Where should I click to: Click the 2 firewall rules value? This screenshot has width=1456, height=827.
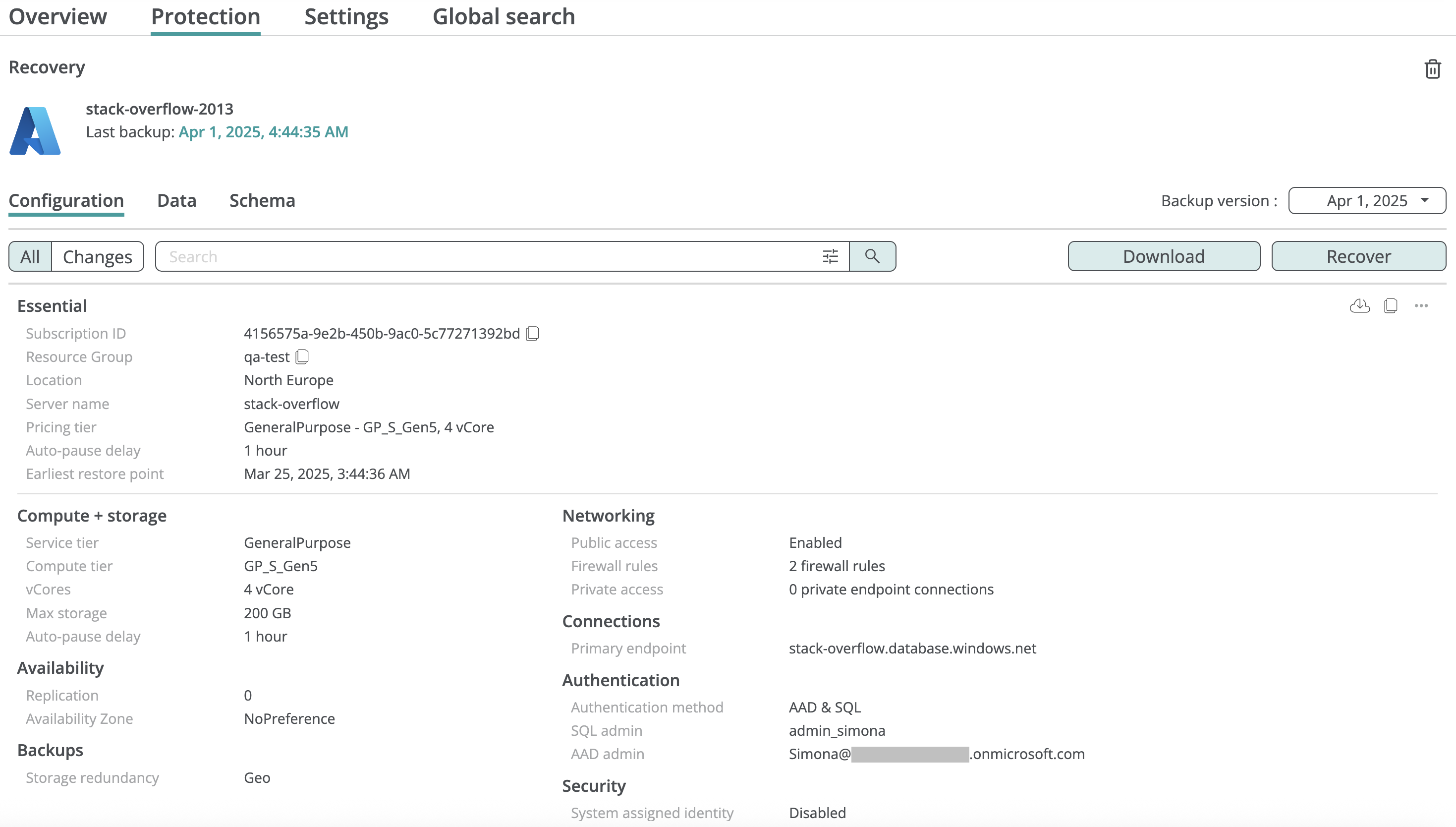pos(837,566)
